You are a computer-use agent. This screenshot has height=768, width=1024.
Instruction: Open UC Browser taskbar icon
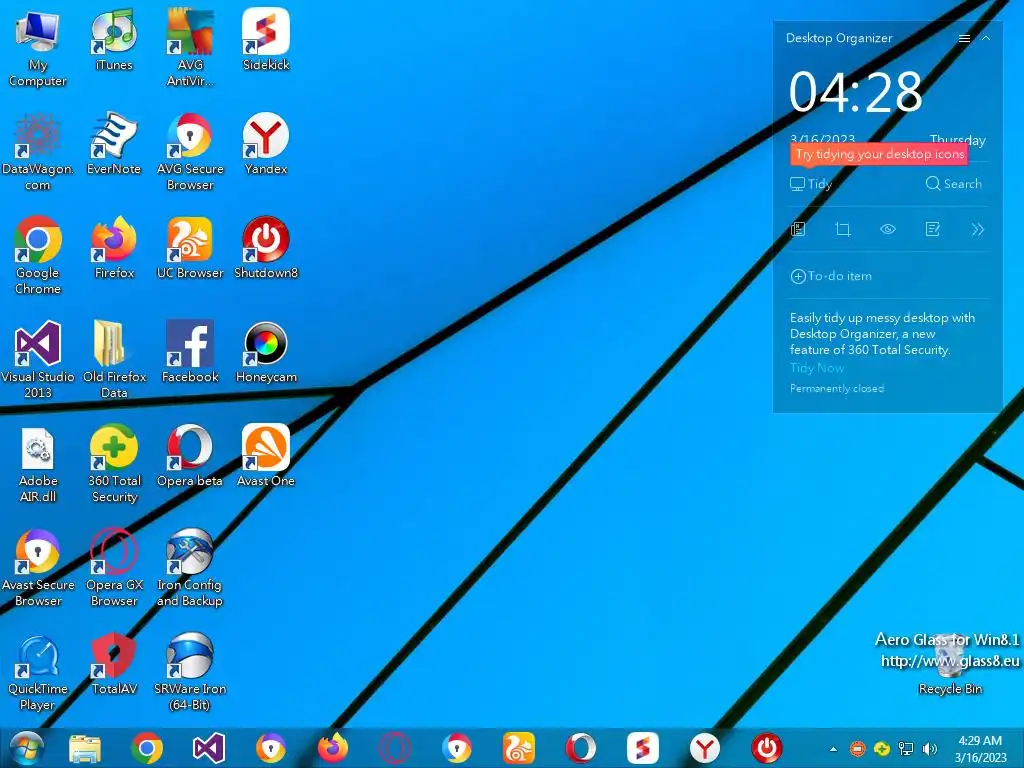[x=519, y=748]
